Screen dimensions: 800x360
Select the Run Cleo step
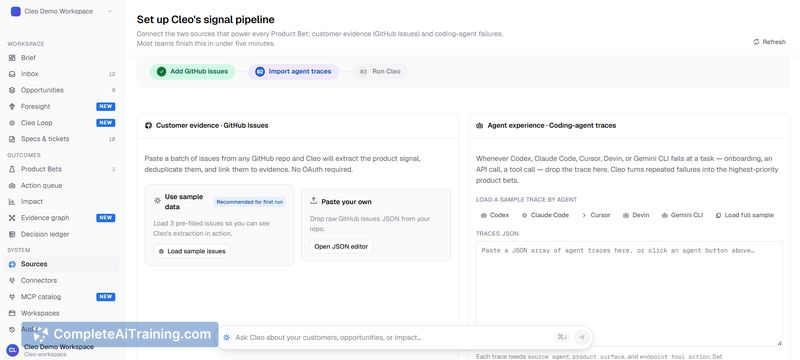[380, 71]
